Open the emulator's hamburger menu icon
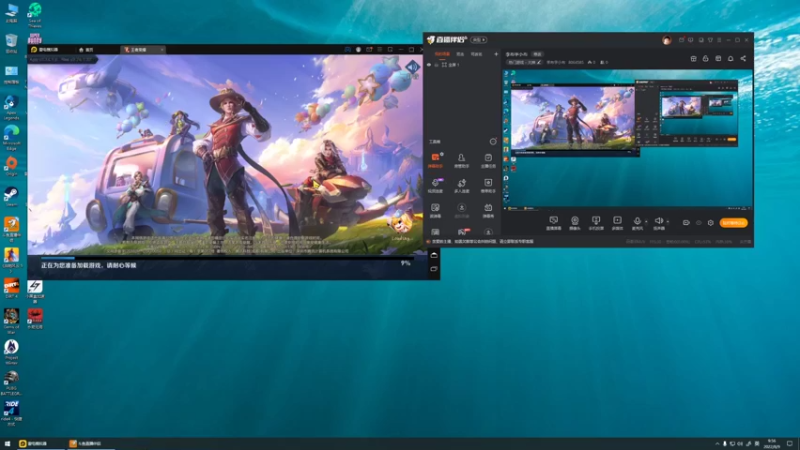 (380, 49)
